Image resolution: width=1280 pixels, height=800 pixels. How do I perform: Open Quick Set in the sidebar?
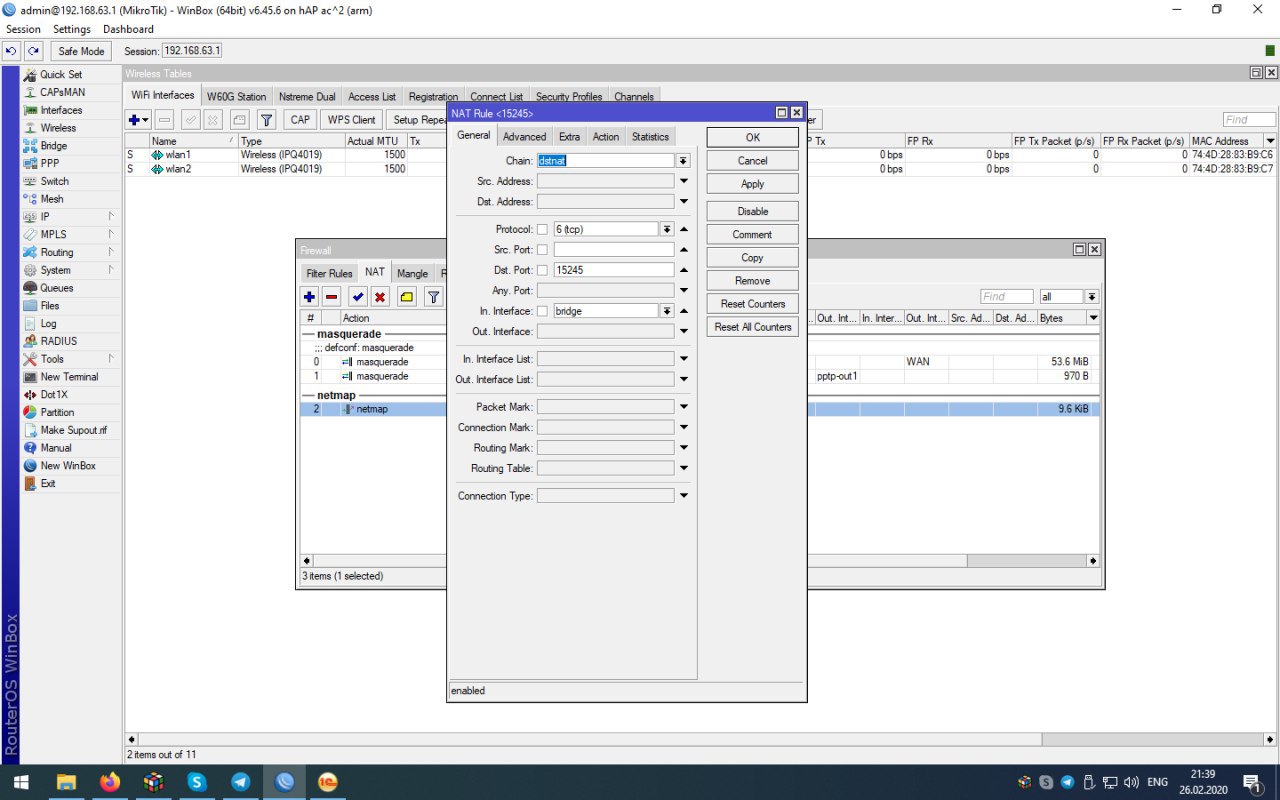[61, 75]
